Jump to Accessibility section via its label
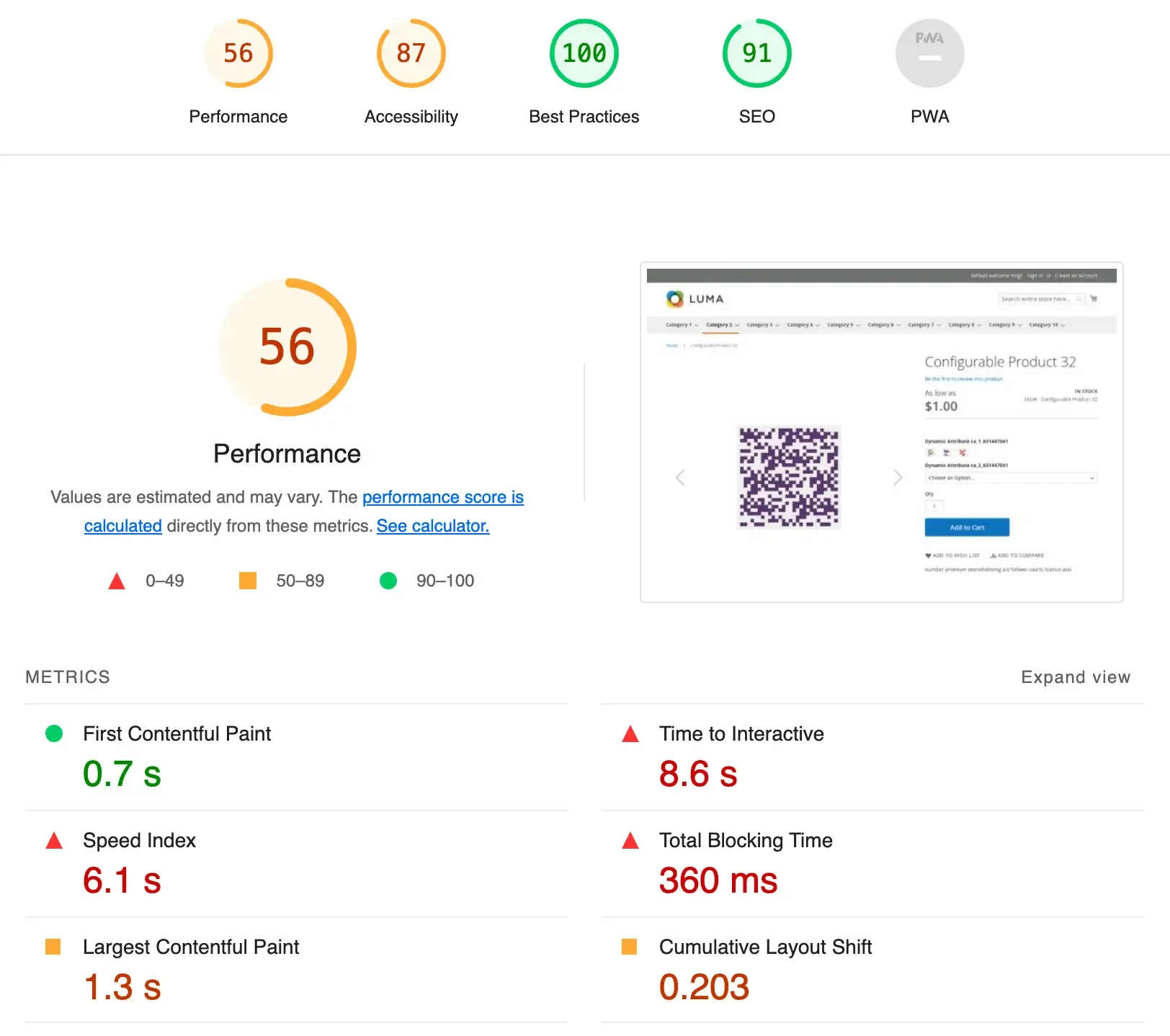The width and height of the screenshot is (1170, 1036). (411, 117)
